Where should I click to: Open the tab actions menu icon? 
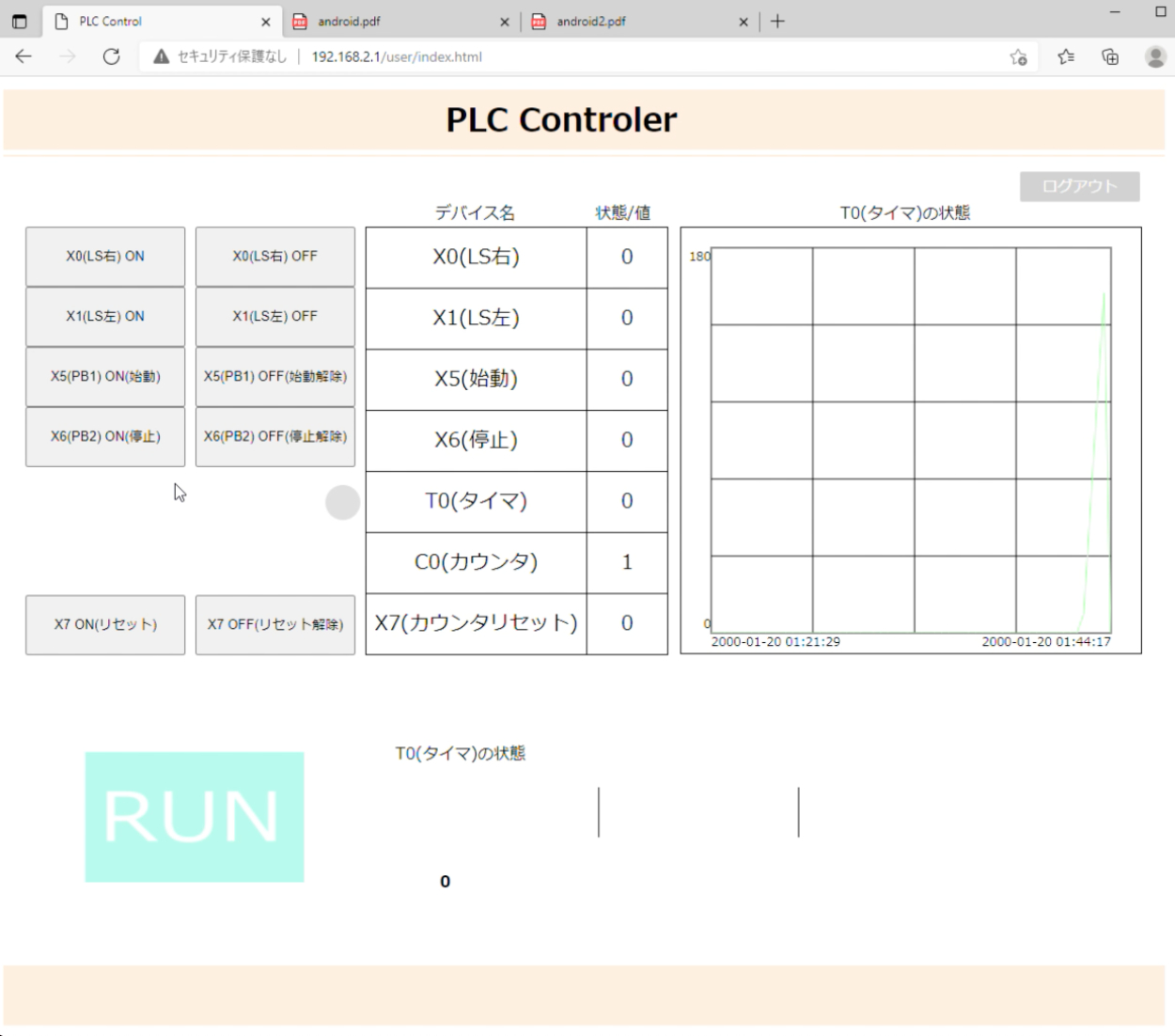click(20, 21)
